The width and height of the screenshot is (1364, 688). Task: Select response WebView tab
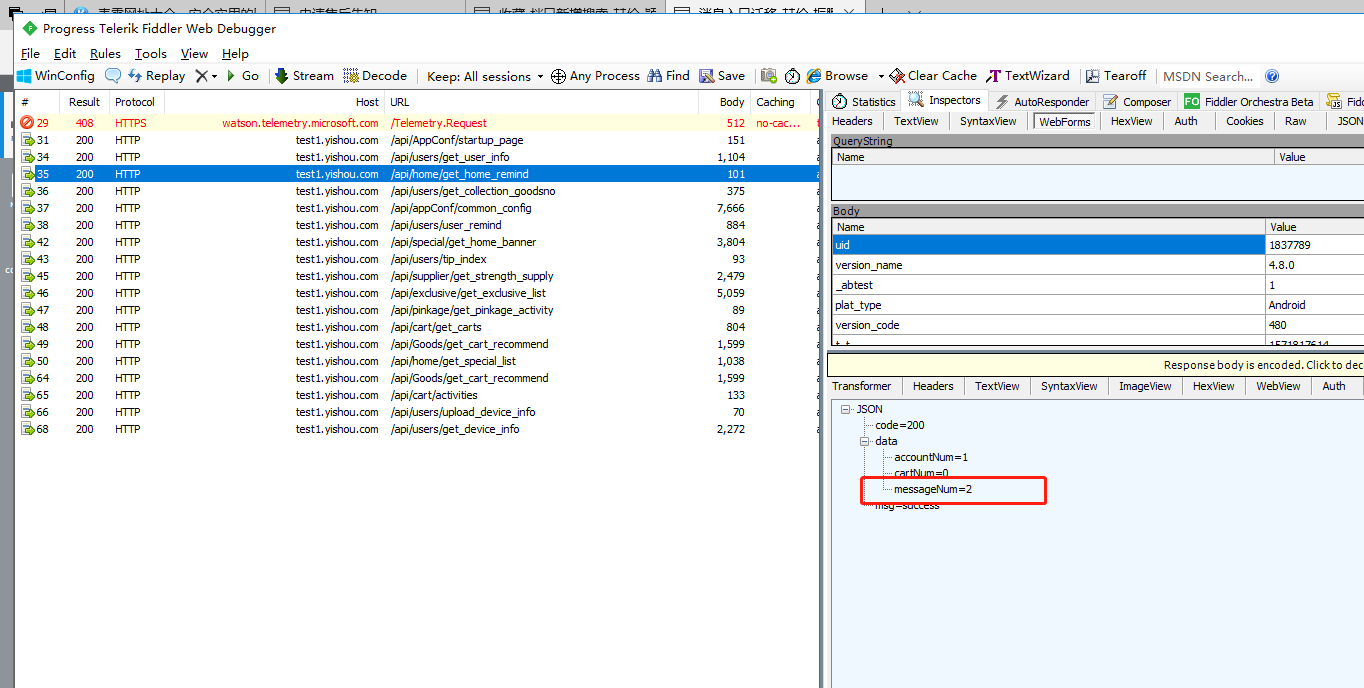1279,386
